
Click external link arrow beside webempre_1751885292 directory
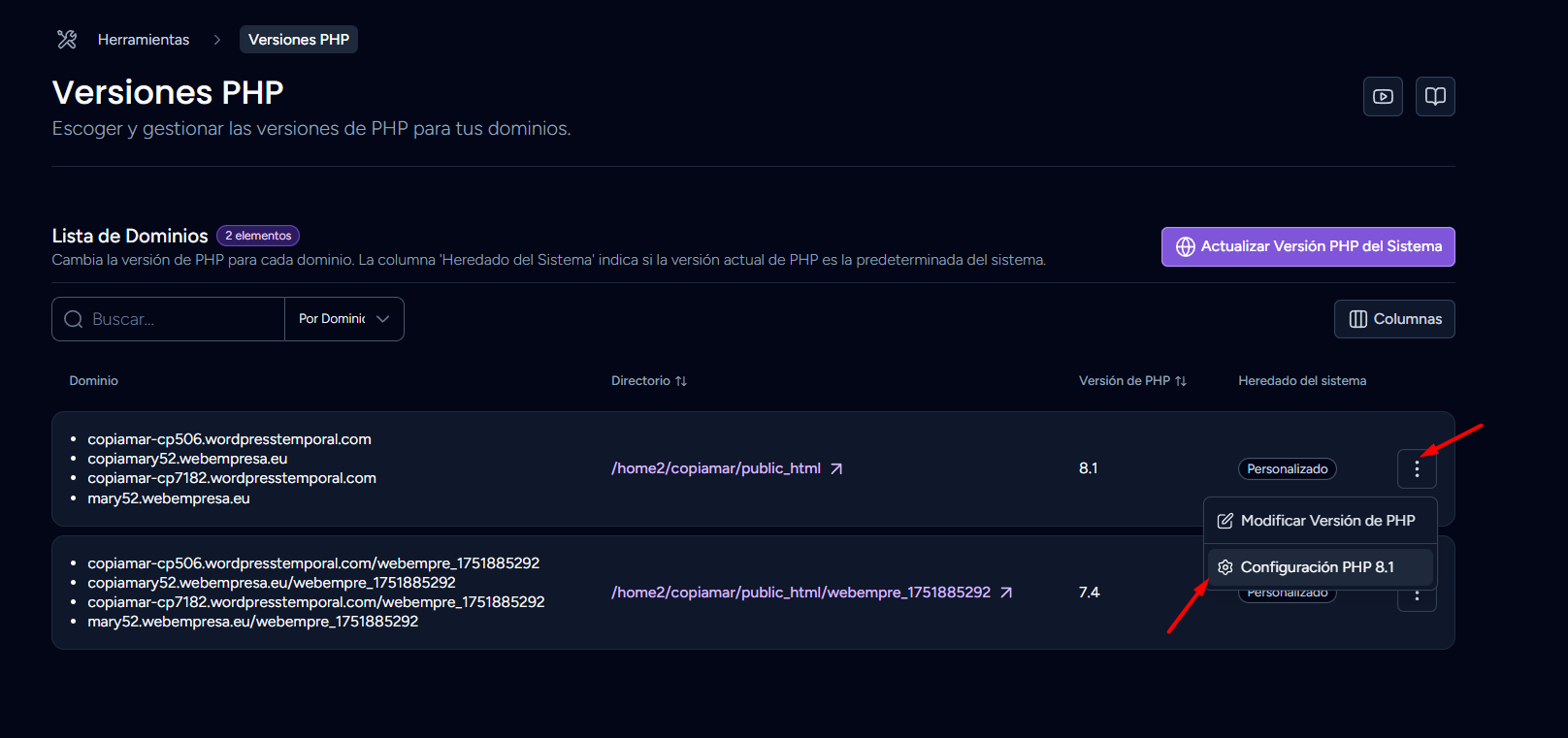pos(1006,593)
